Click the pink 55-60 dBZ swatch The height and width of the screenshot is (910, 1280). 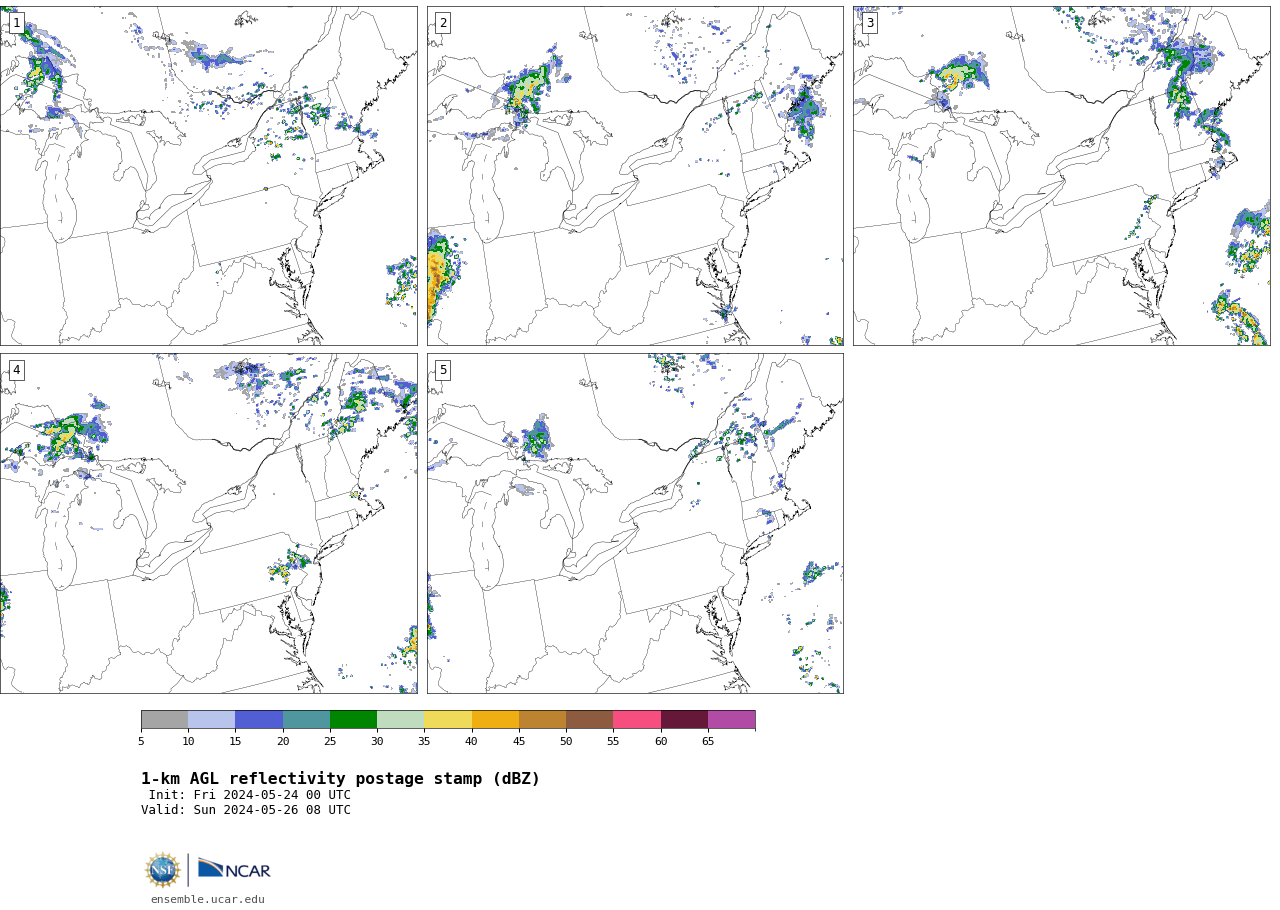[637, 720]
